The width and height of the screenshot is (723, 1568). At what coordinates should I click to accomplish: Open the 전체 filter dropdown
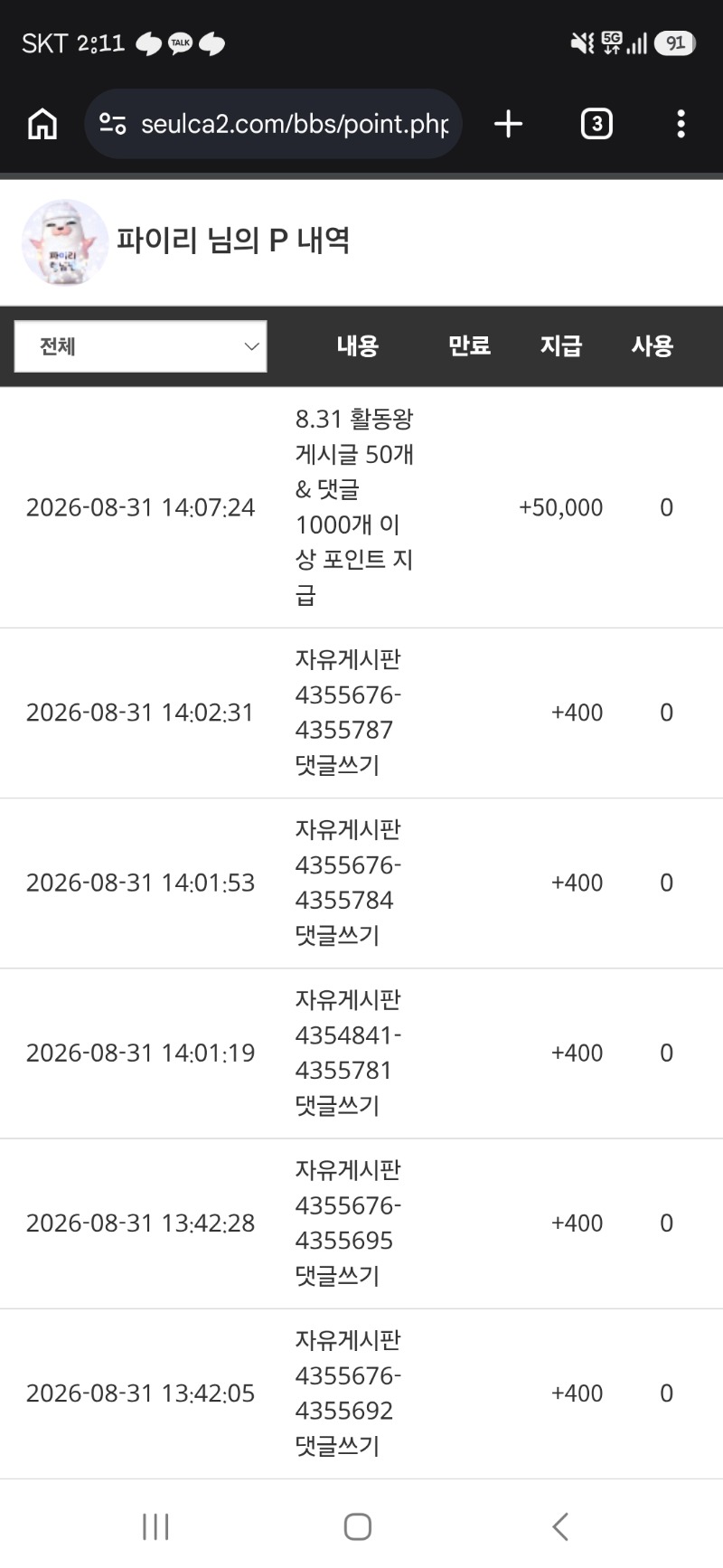[x=141, y=346]
